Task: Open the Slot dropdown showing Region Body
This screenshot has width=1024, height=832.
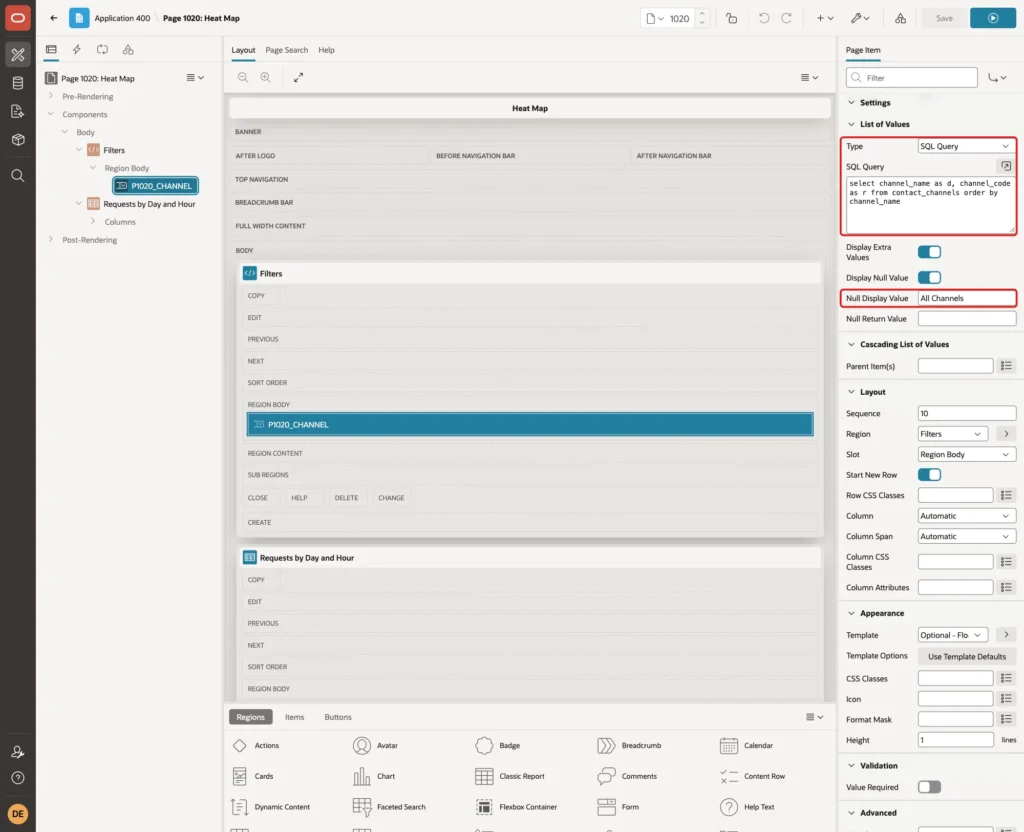Action: tap(967, 455)
